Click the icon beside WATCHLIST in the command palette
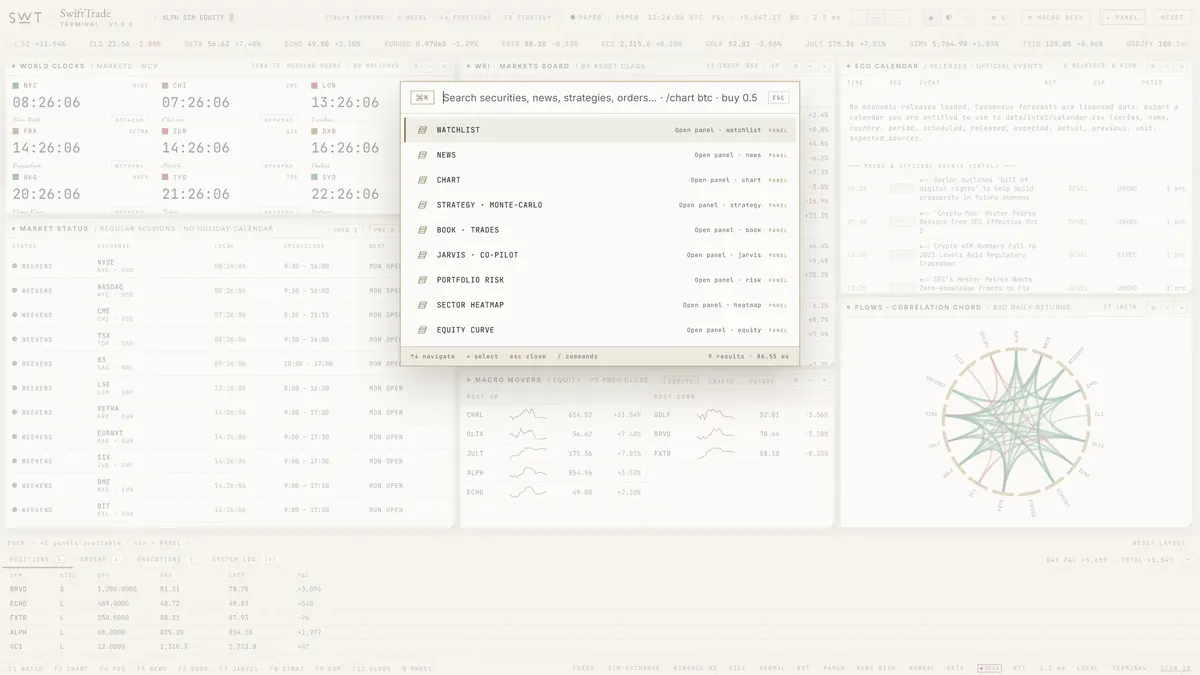Screen dimensions: 1200x675 tap(422, 130)
